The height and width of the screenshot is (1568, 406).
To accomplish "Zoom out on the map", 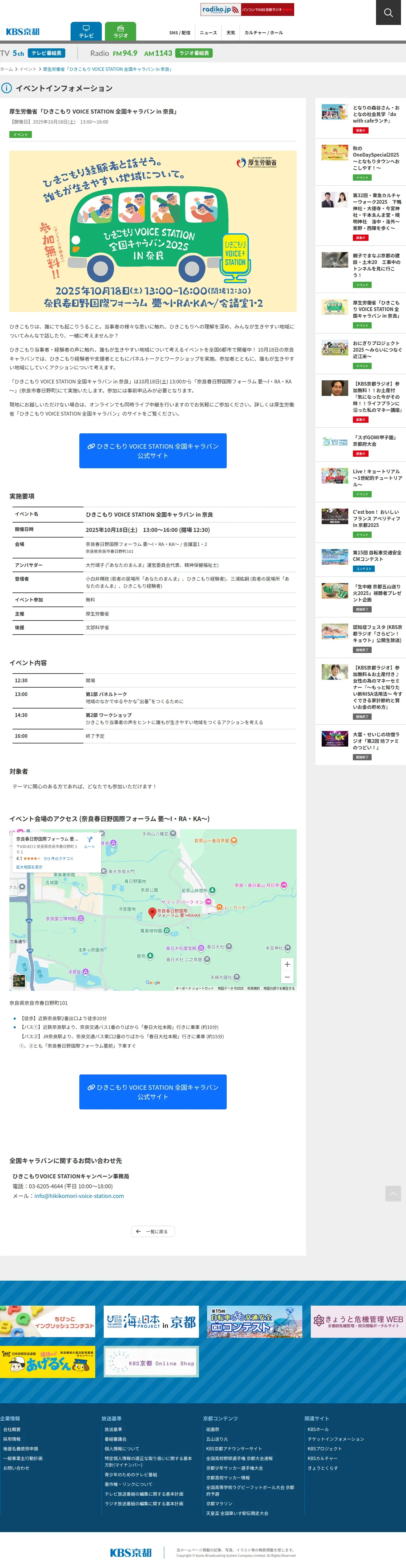I will tap(287, 977).
